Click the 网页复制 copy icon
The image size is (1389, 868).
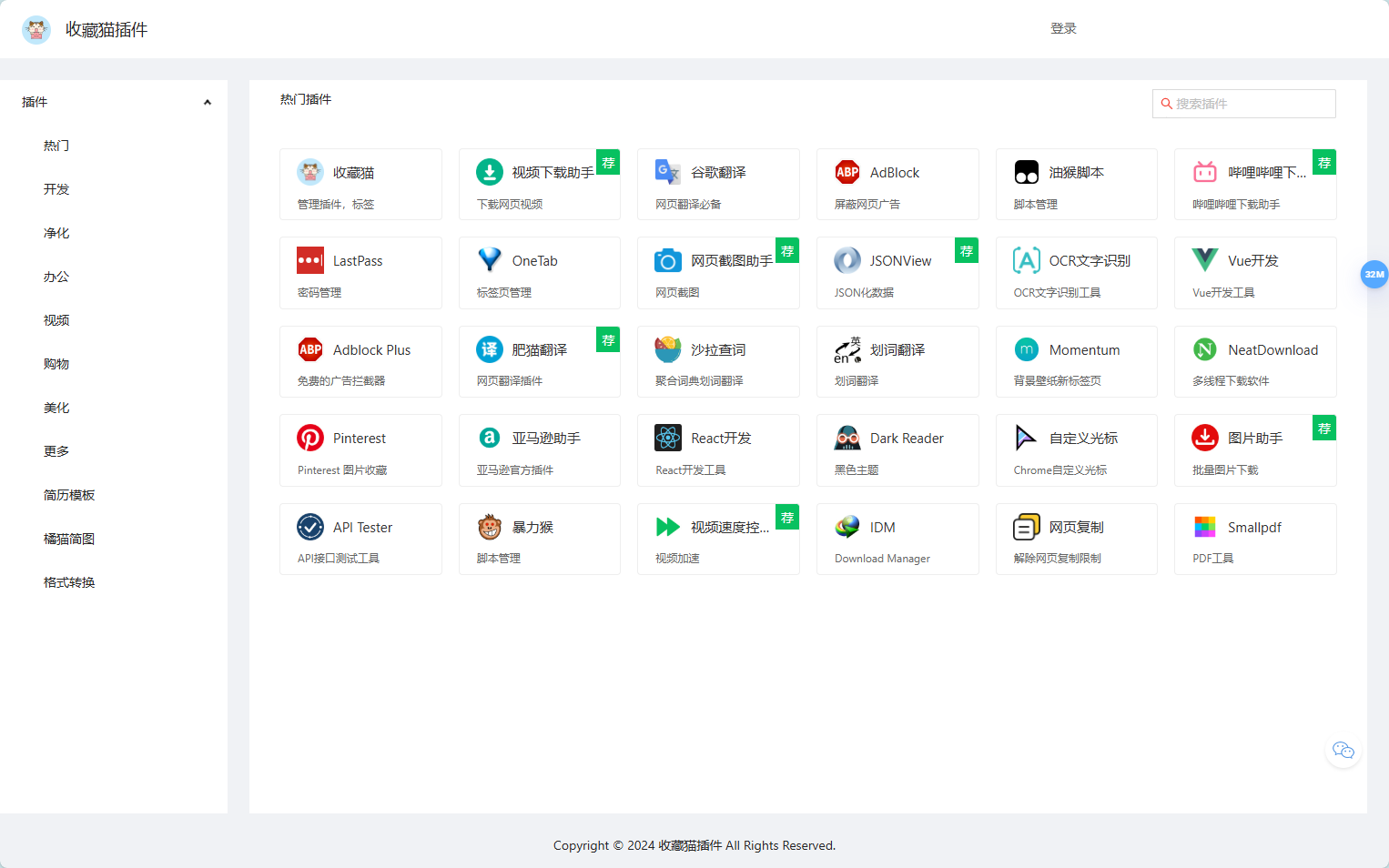[1027, 527]
